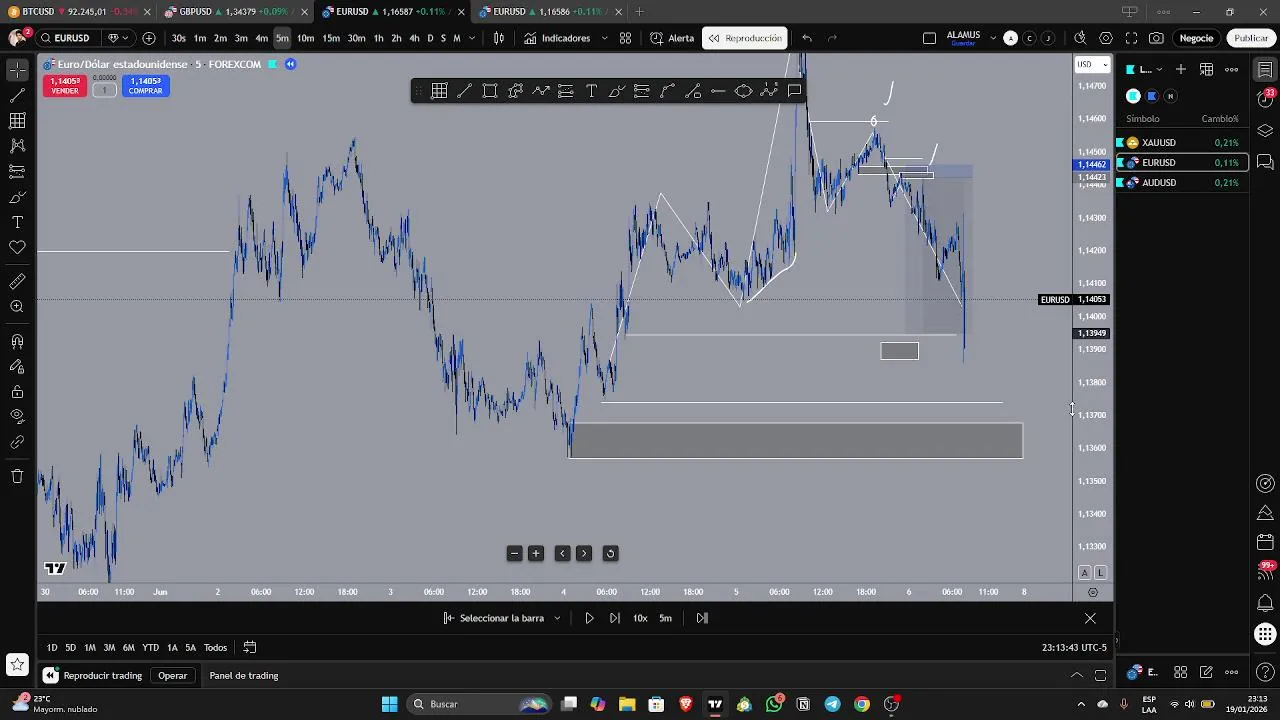Enter fullscreen mode
Viewport: 1280px width, 720px height.
[1131, 38]
